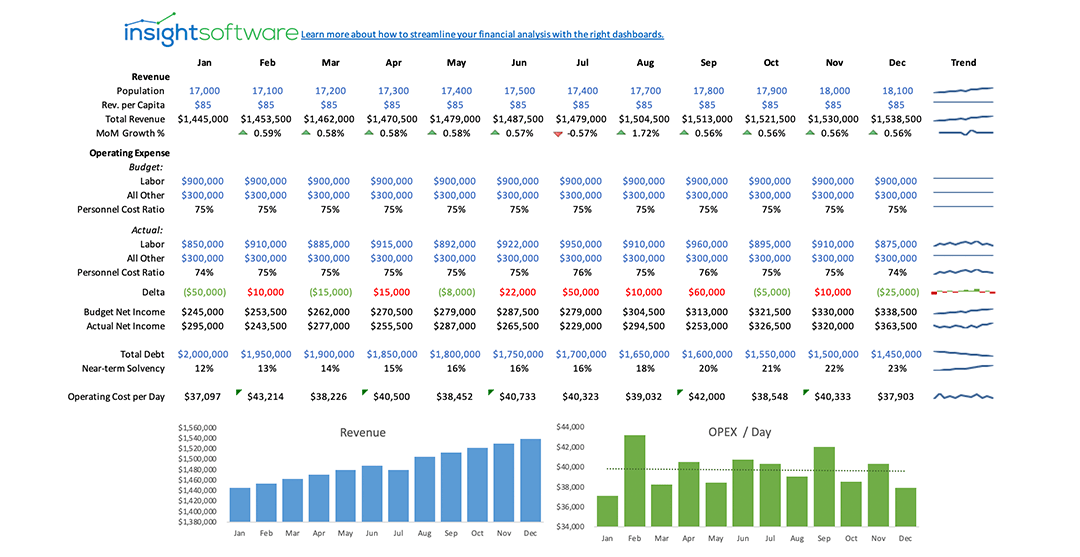
Task: Select the Delta red-green trend sparkline
Action: click(963, 292)
